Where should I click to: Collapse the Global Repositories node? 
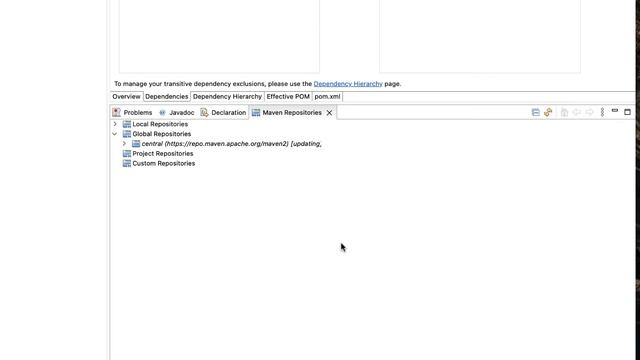(115, 134)
